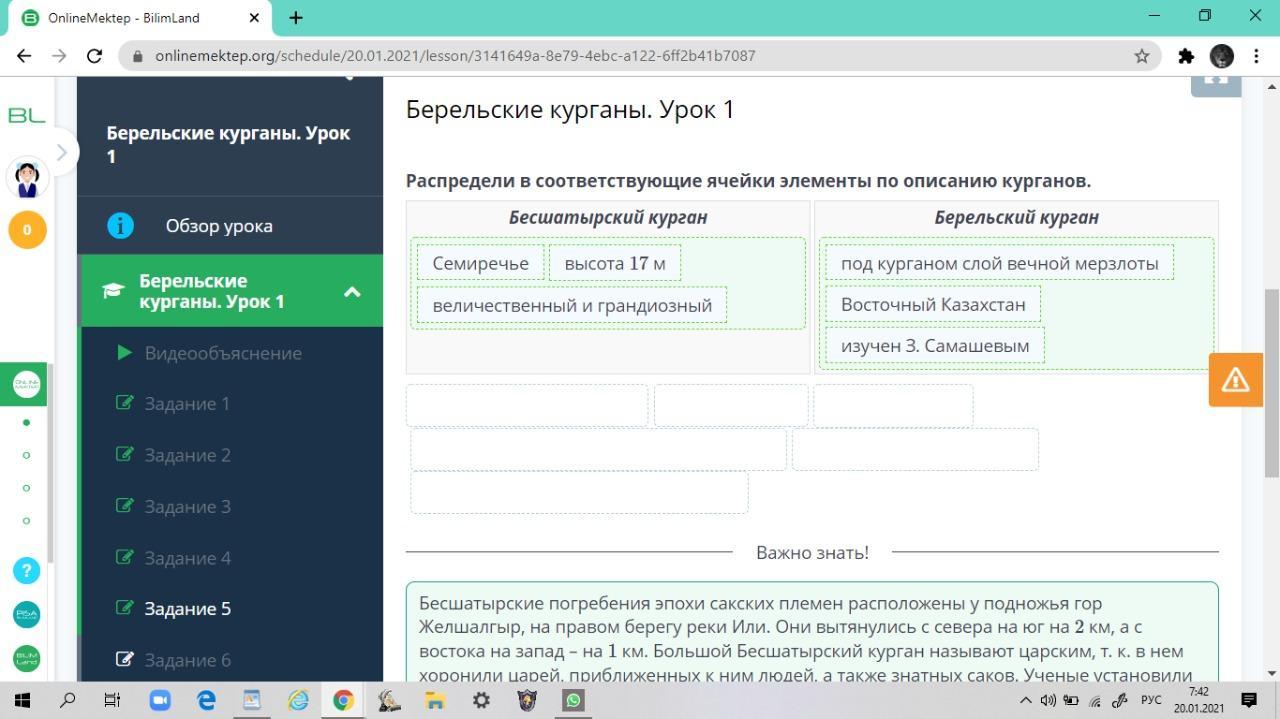This screenshot has height=719, width=1280.
Task: Click the browser address bar URL
Action: click(455, 56)
